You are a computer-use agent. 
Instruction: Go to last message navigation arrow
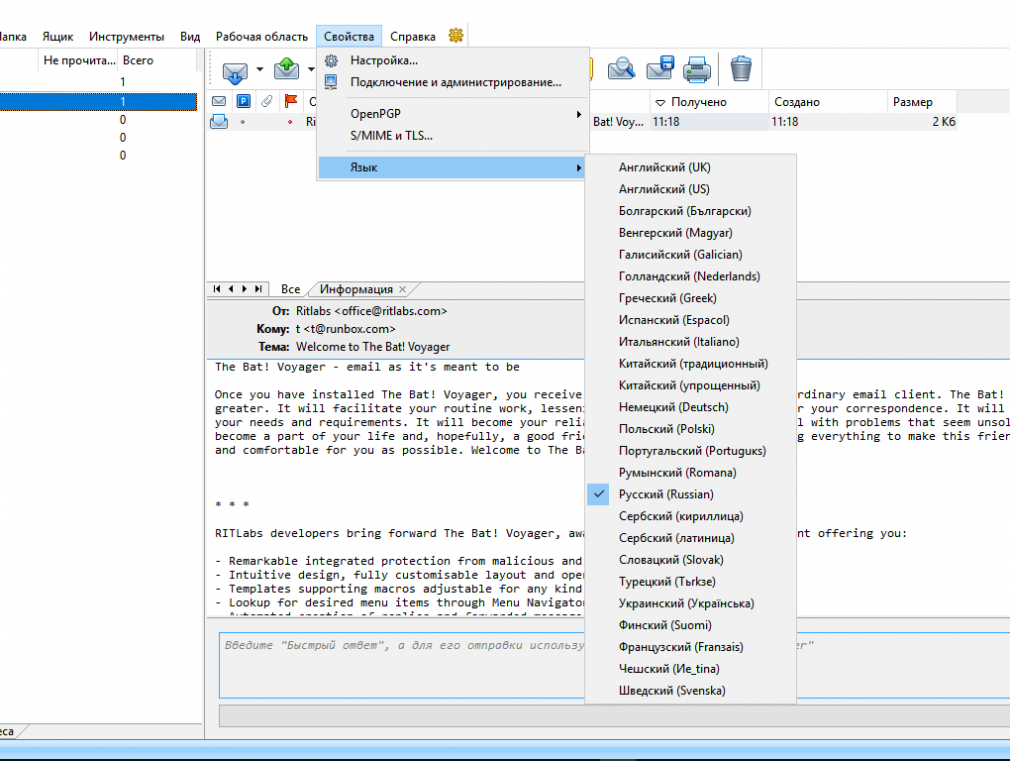coord(258,289)
